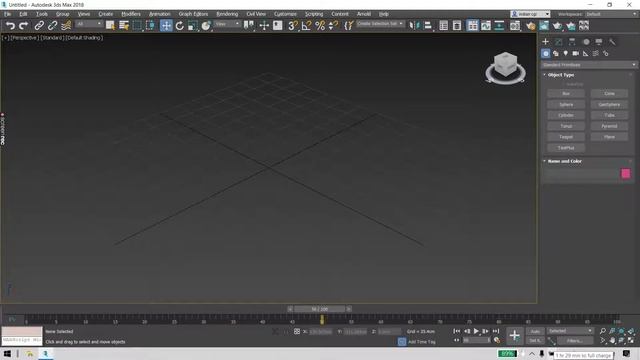The height and width of the screenshot is (360, 640).
Task: Toggle Key Mode next to frame field
Action: [x=457, y=340]
